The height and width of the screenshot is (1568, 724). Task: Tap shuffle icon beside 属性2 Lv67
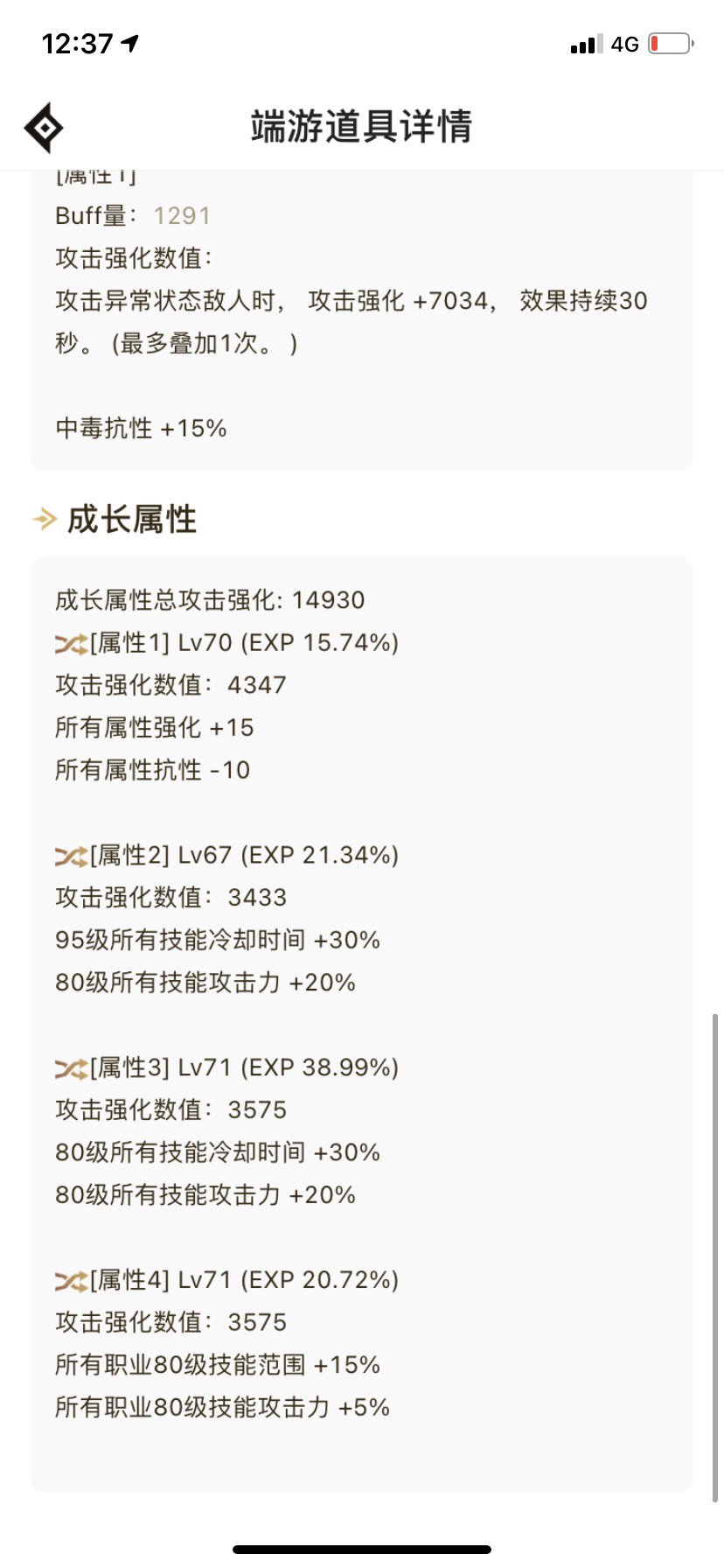71,857
